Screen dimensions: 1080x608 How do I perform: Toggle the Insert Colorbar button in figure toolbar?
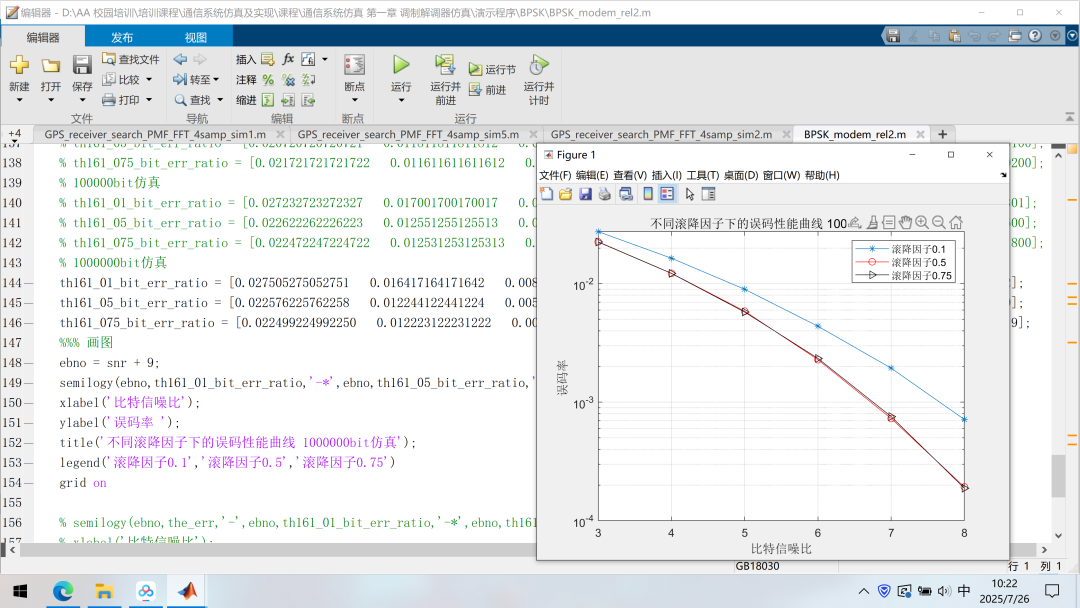pos(647,194)
